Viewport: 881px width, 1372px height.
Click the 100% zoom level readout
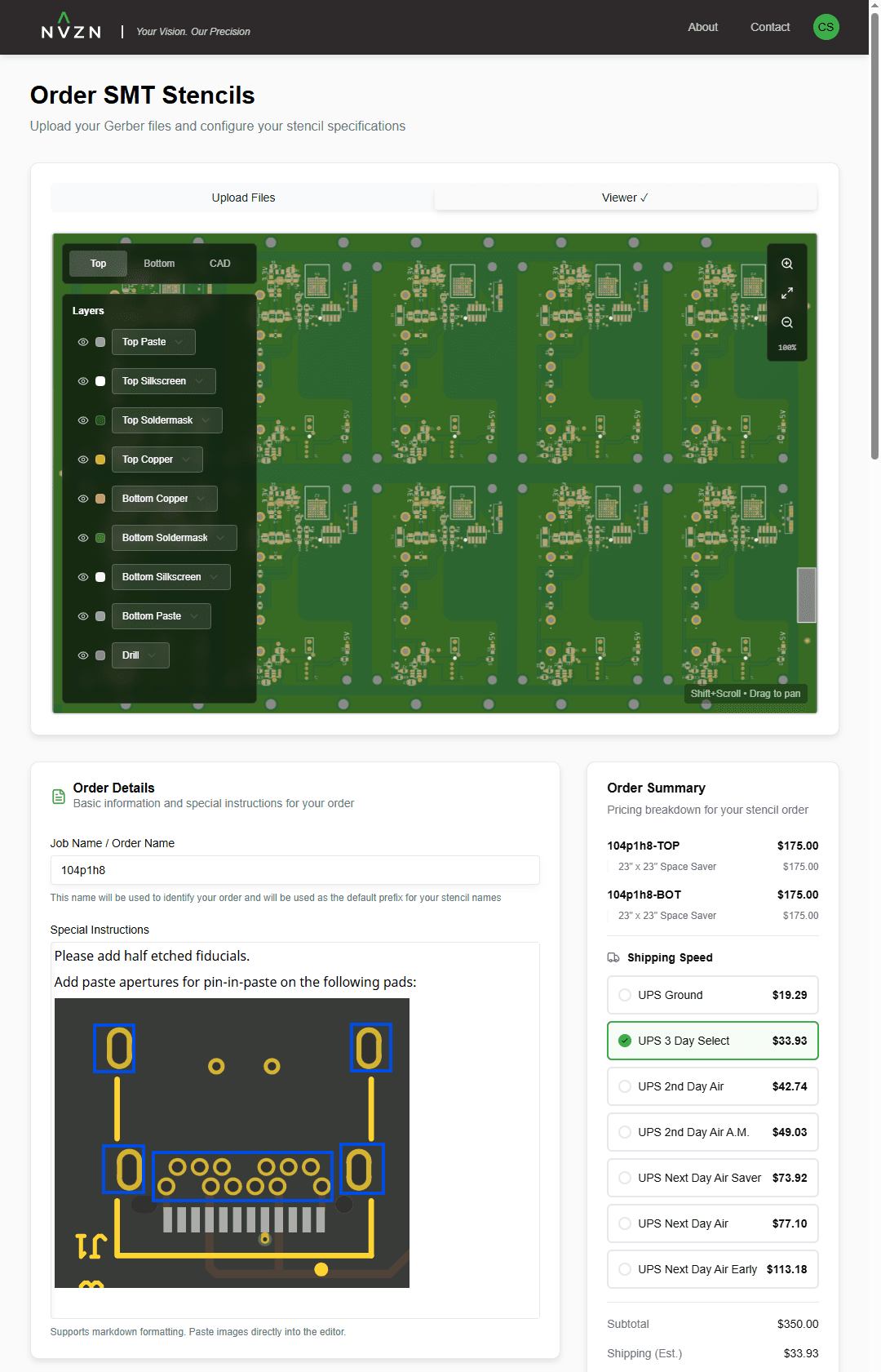coord(787,348)
